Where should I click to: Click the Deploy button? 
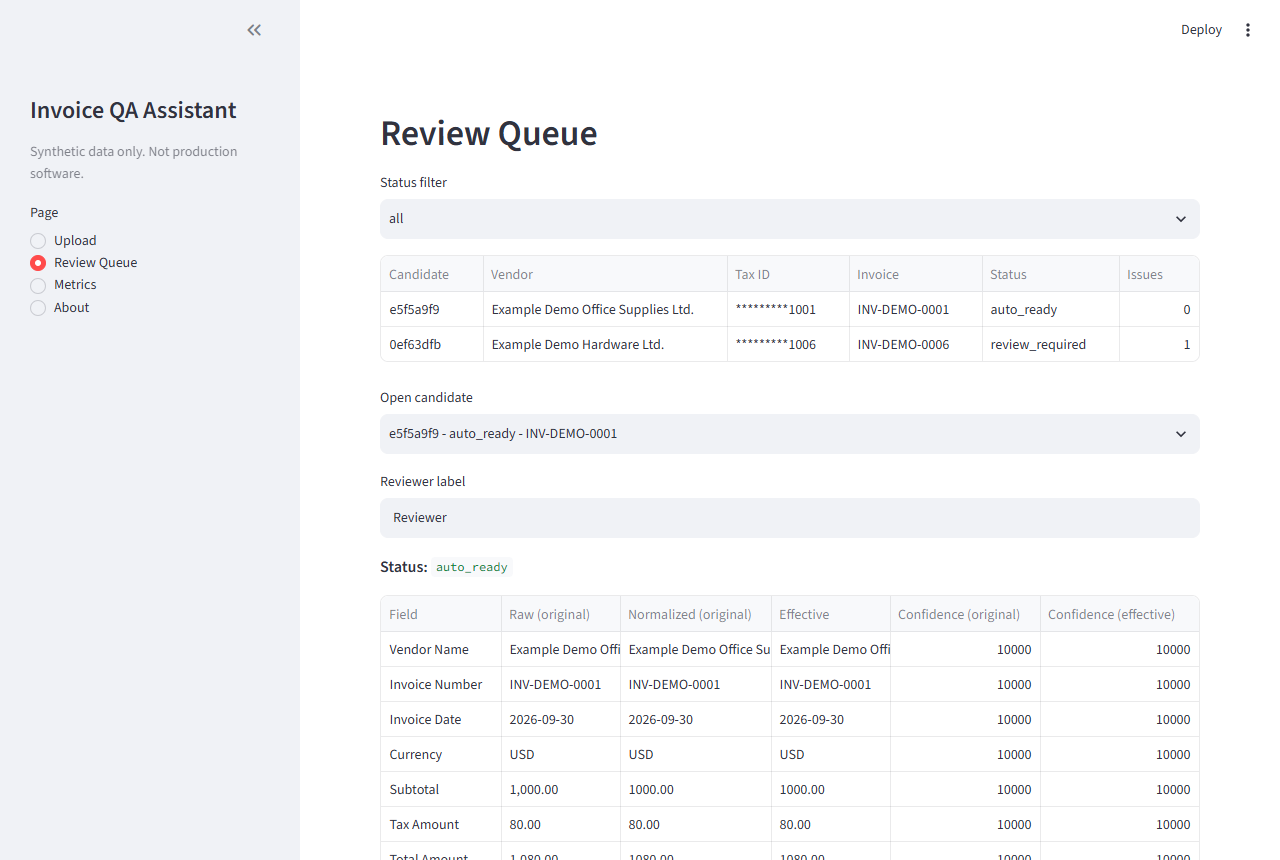coord(1201,30)
